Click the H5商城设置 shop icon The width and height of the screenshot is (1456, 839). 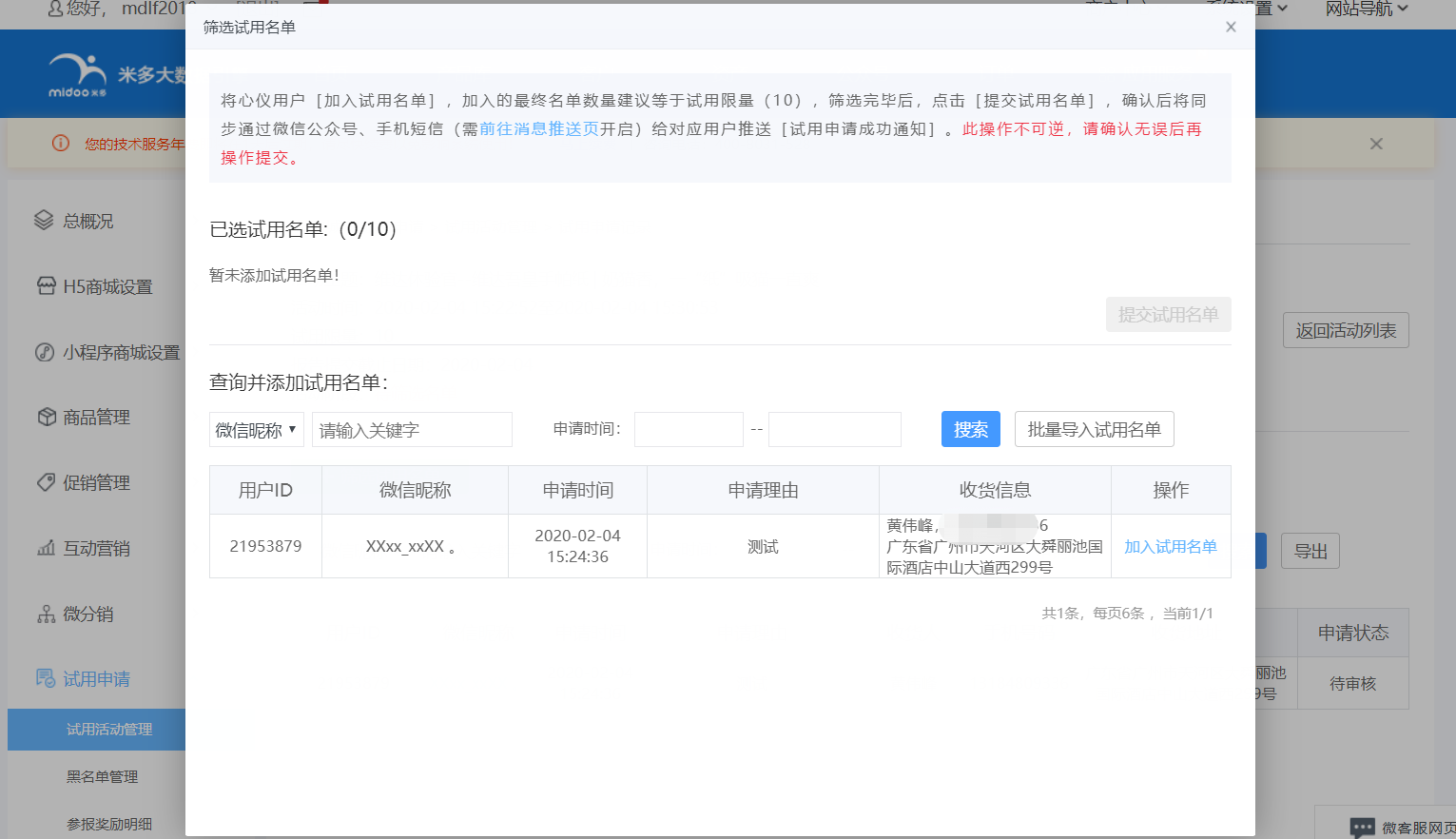point(46,285)
